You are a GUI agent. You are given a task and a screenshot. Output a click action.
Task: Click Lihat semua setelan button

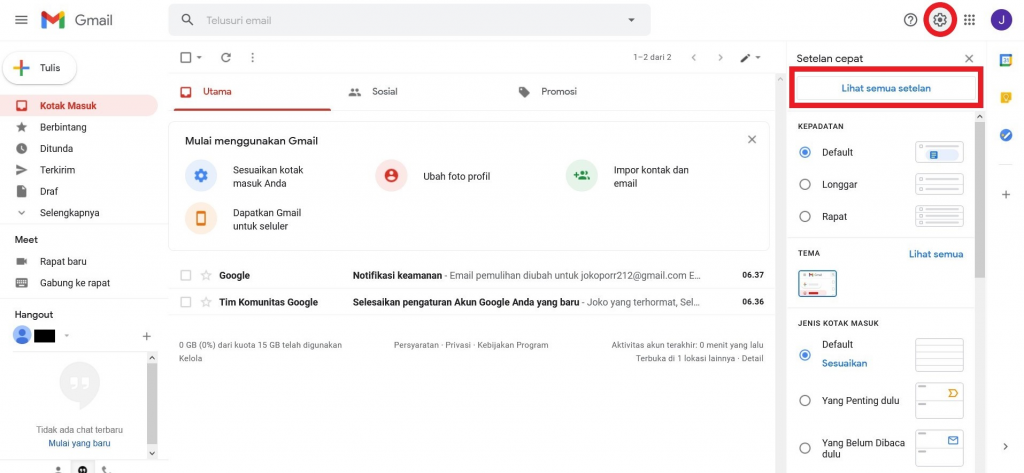click(x=886, y=88)
